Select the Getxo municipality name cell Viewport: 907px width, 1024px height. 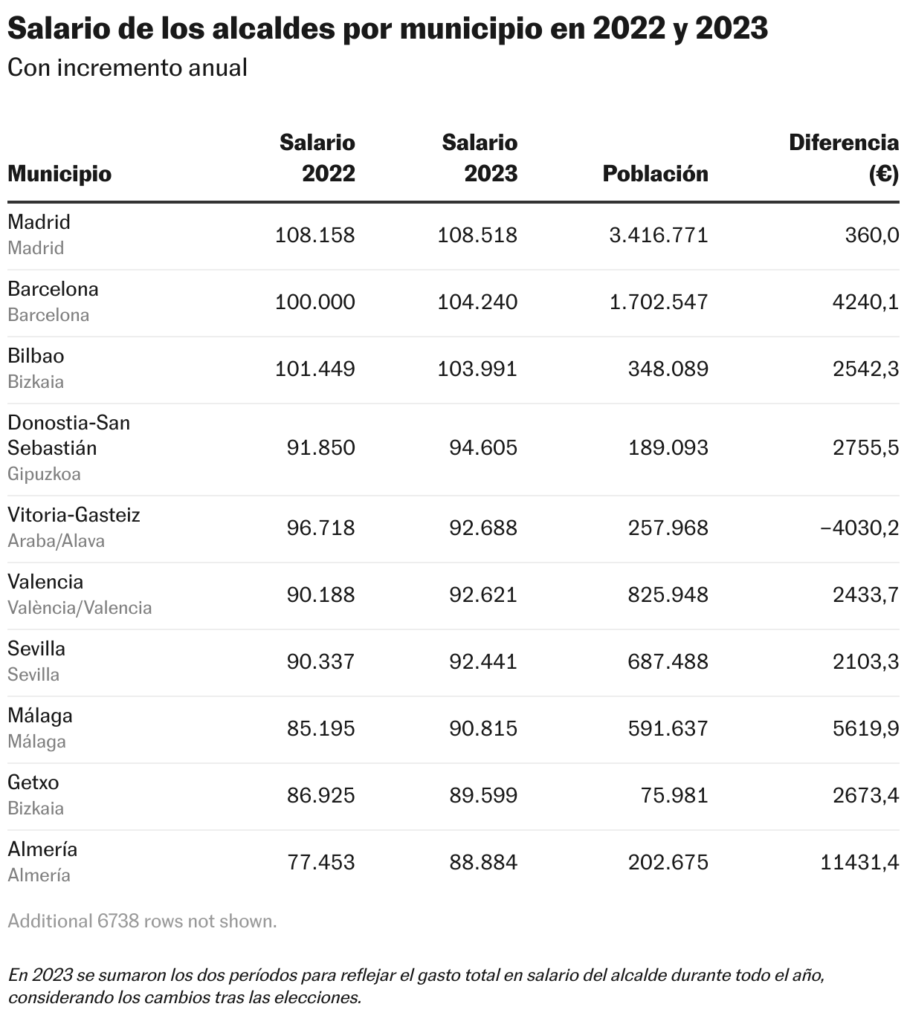click(33, 783)
